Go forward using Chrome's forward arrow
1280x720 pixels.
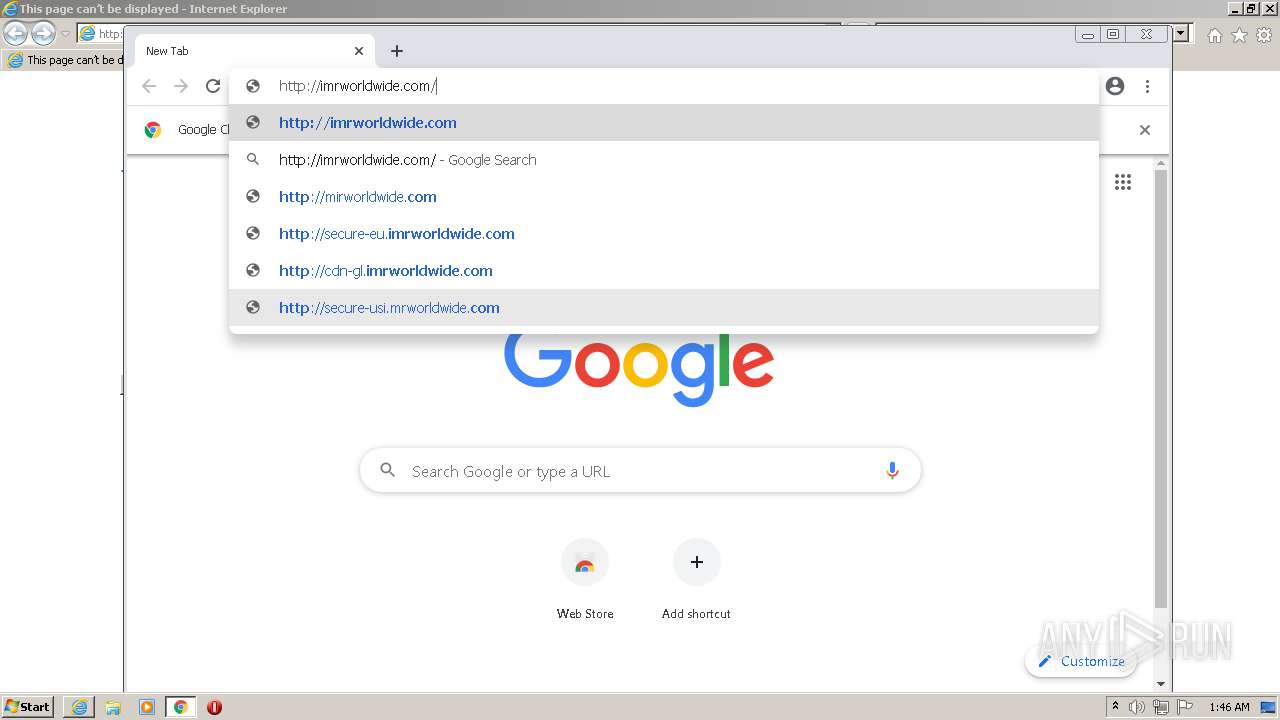[x=181, y=86]
